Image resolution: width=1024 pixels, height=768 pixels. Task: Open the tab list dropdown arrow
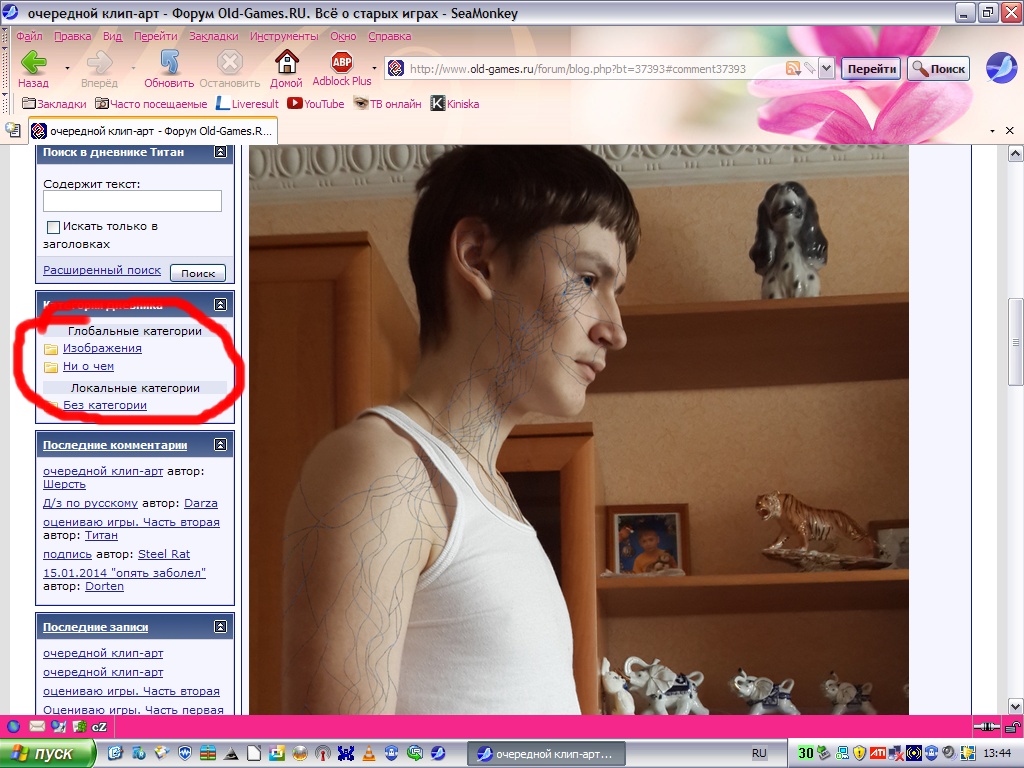point(993,131)
